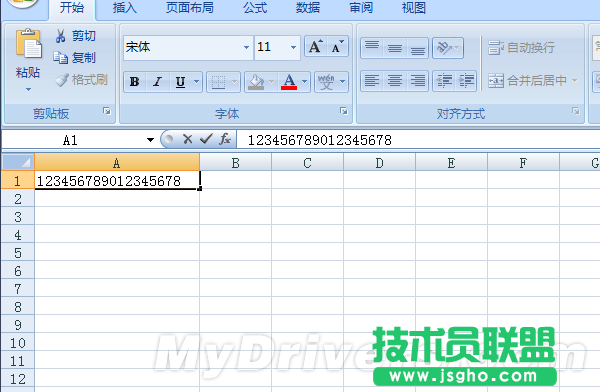The height and width of the screenshot is (392, 600).
Task: Switch to the 开始 tab
Action: (72, 8)
